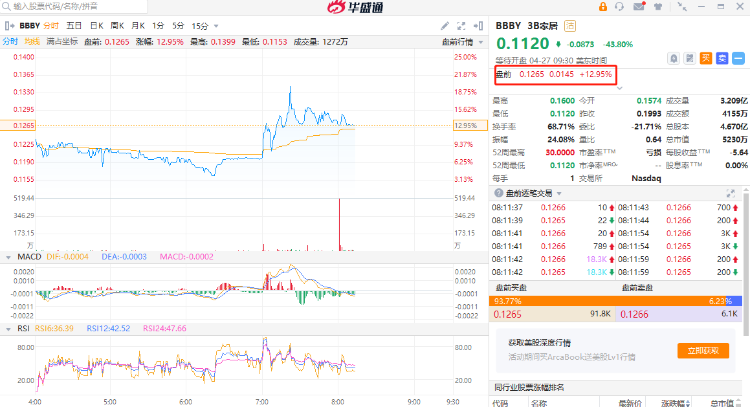The height and width of the screenshot is (407, 750).
Task: Click the 最新价 column header
Action: click(630, 403)
